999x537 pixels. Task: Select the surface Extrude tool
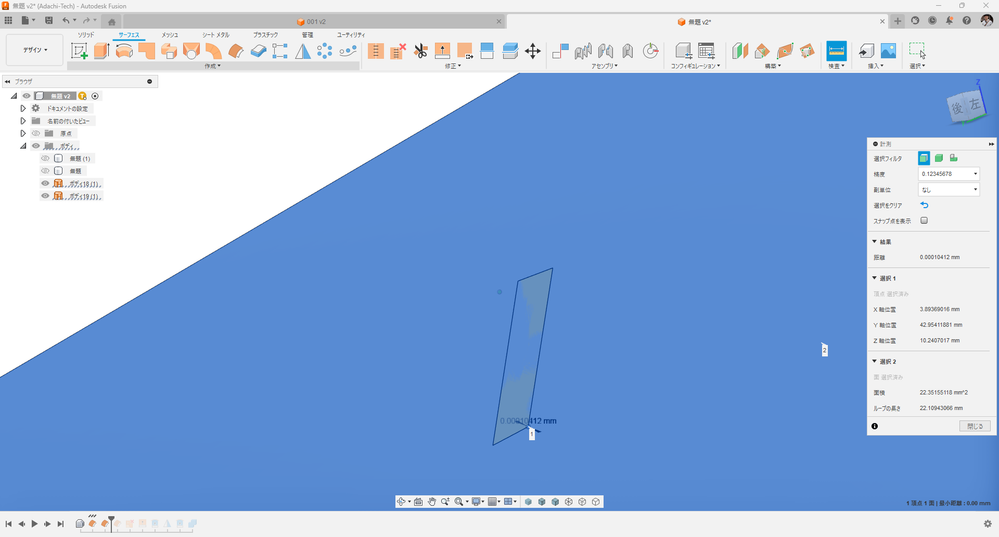[x=102, y=51]
